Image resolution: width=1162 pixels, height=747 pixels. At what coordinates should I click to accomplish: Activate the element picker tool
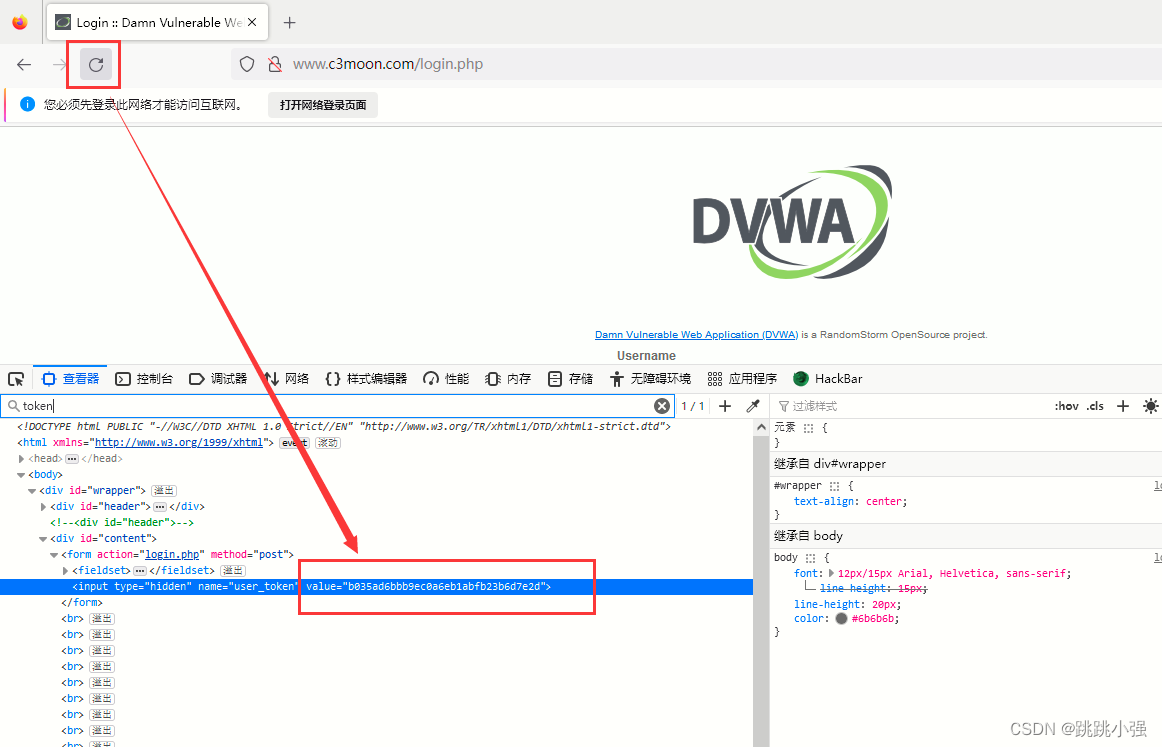pos(16,379)
